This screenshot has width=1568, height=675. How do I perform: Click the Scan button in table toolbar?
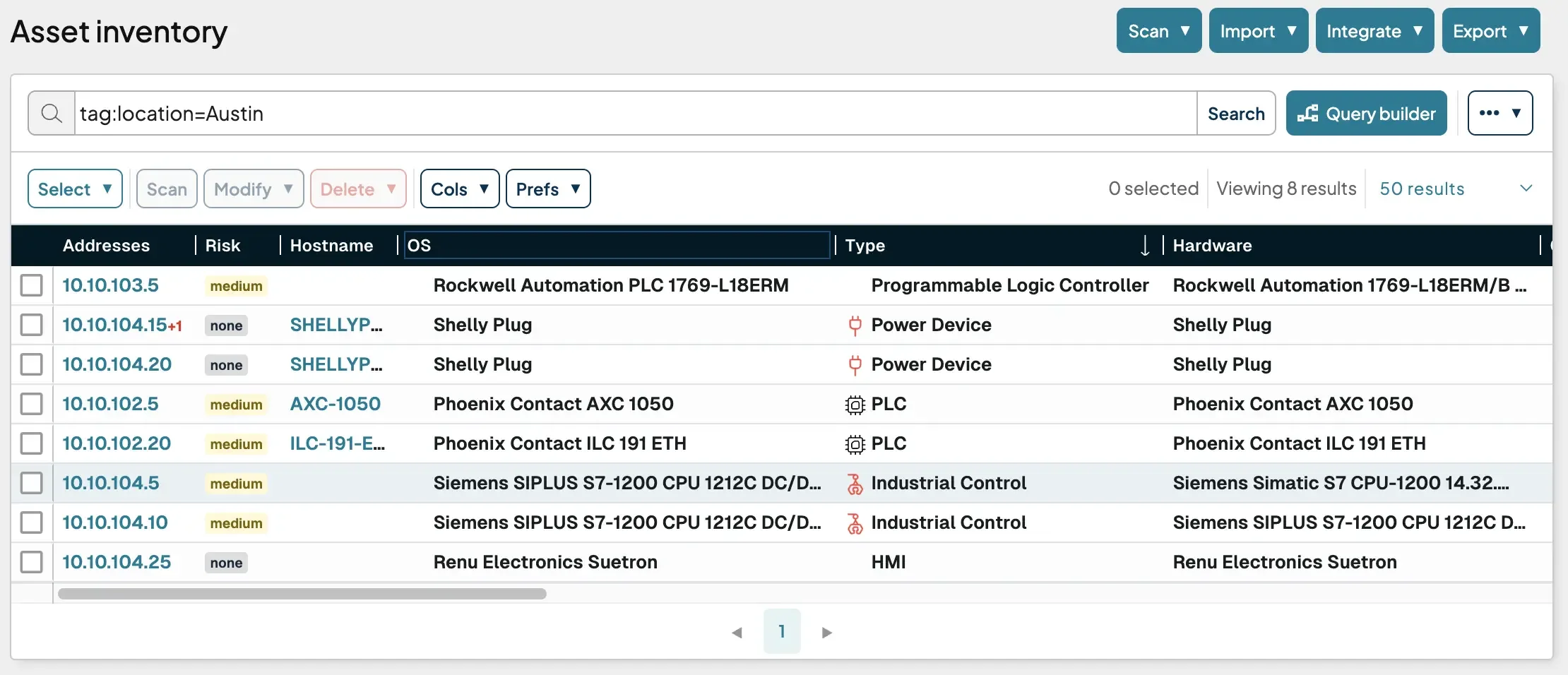coord(167,189)
